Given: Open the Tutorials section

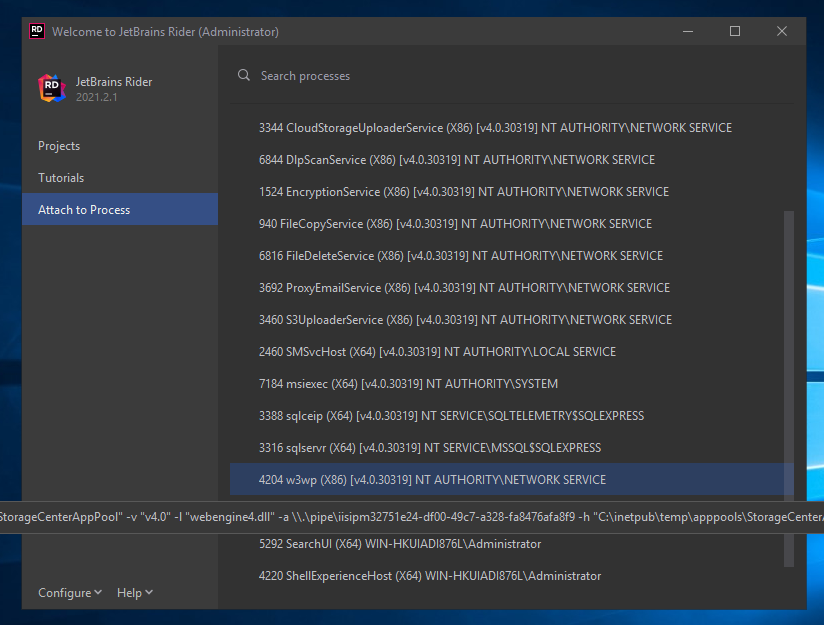Looking at the screenshot, I should pos(61,178).
